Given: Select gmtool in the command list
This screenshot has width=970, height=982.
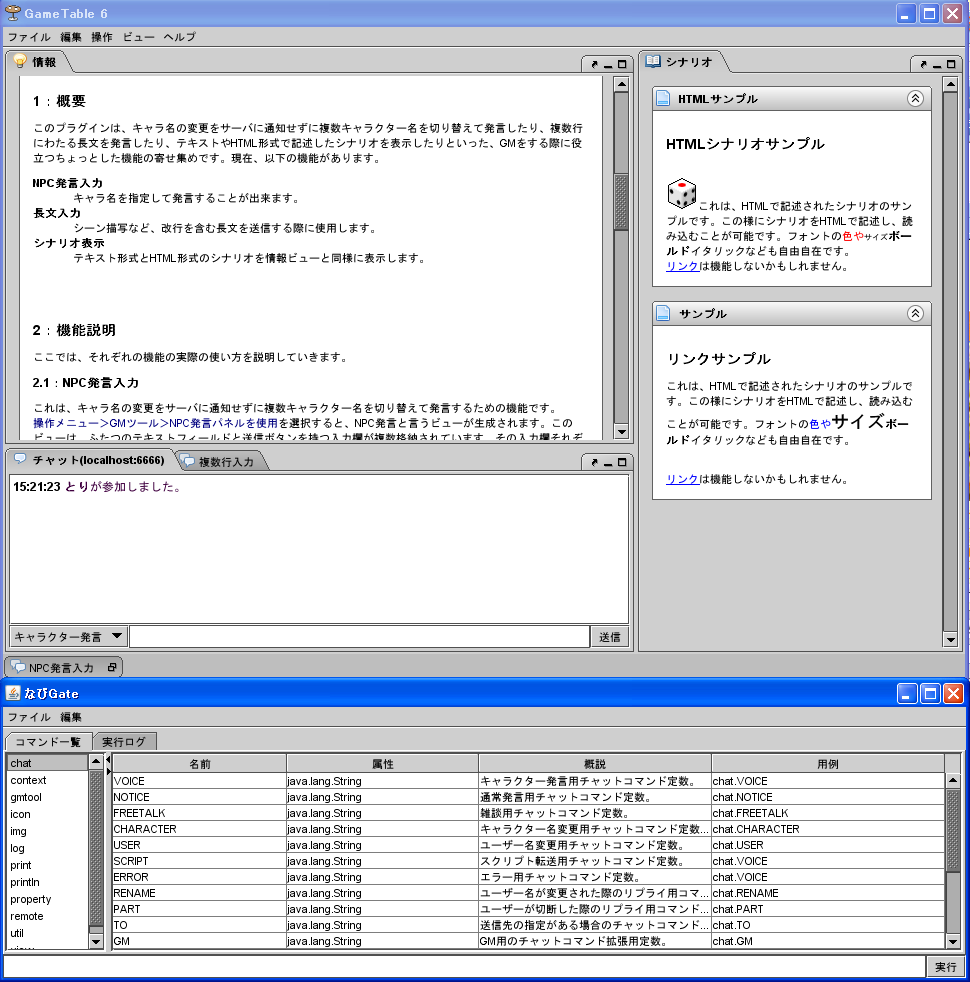Looking at the screenshot, I should coord(48,797).
